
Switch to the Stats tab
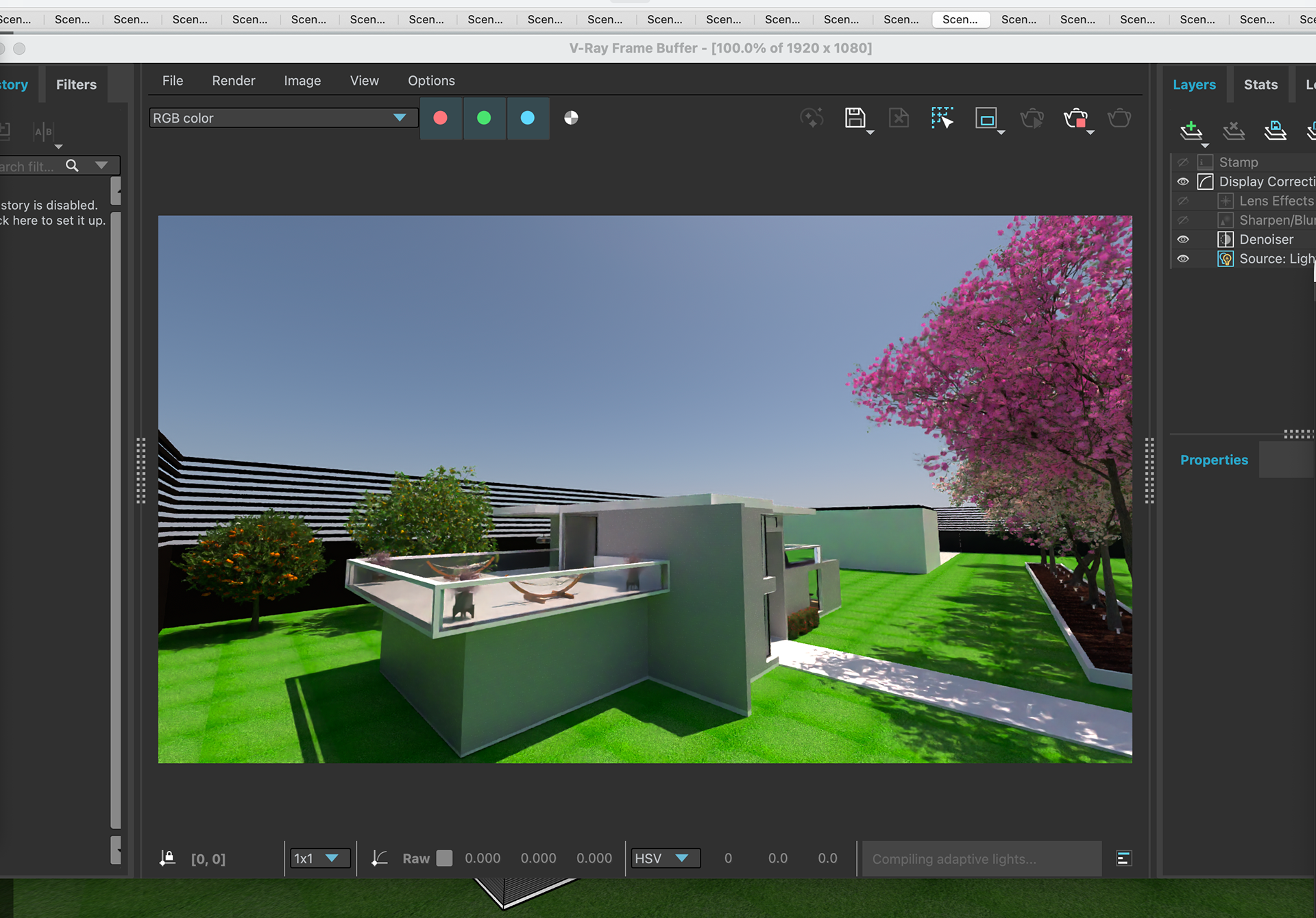1260,85
